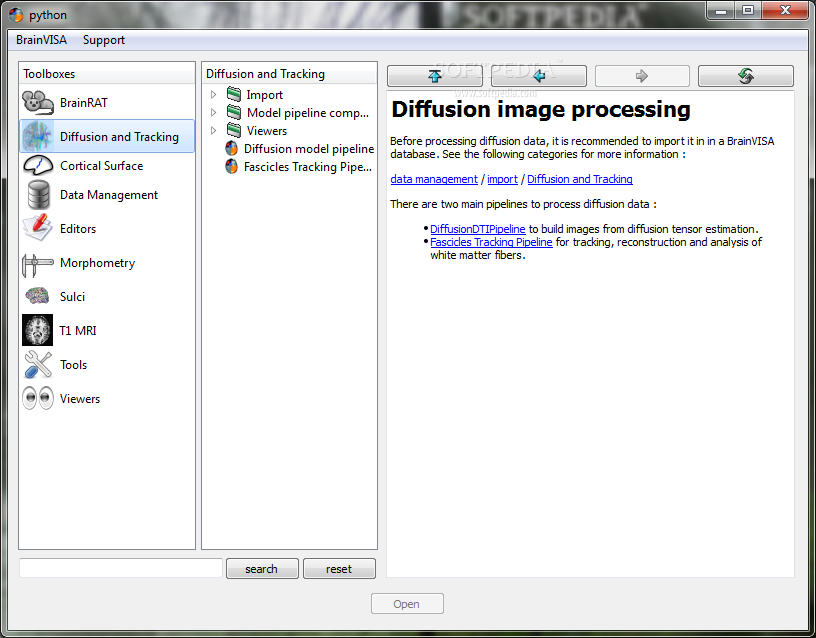
Task: Select Cortical Surface toolbox label
Action: [101, 165]
